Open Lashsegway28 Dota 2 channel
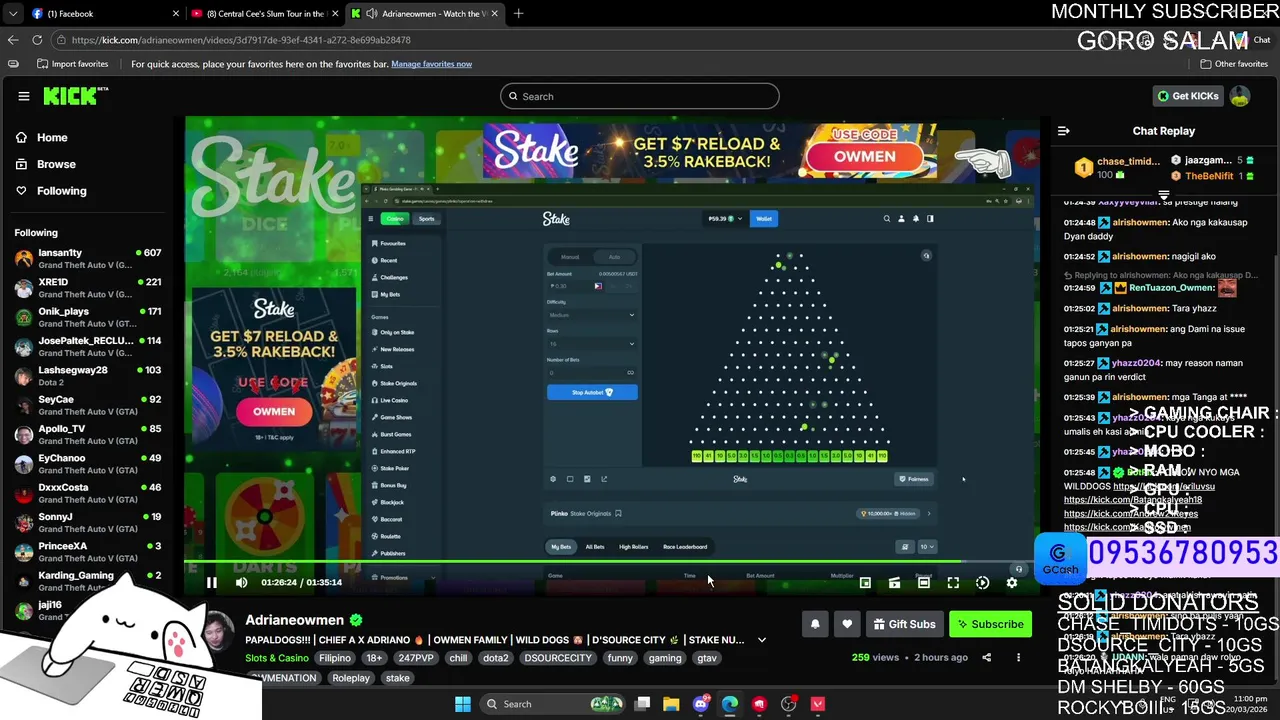Viewport: 1280px width, 720px height. point(88,376)
